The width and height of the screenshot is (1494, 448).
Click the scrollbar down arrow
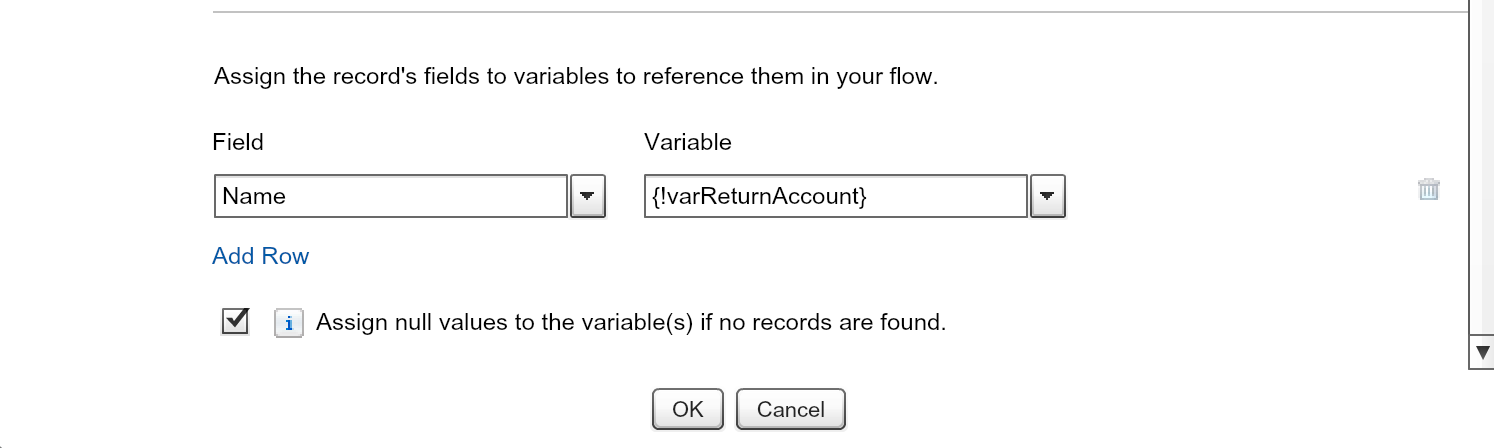click(1482, 352)
